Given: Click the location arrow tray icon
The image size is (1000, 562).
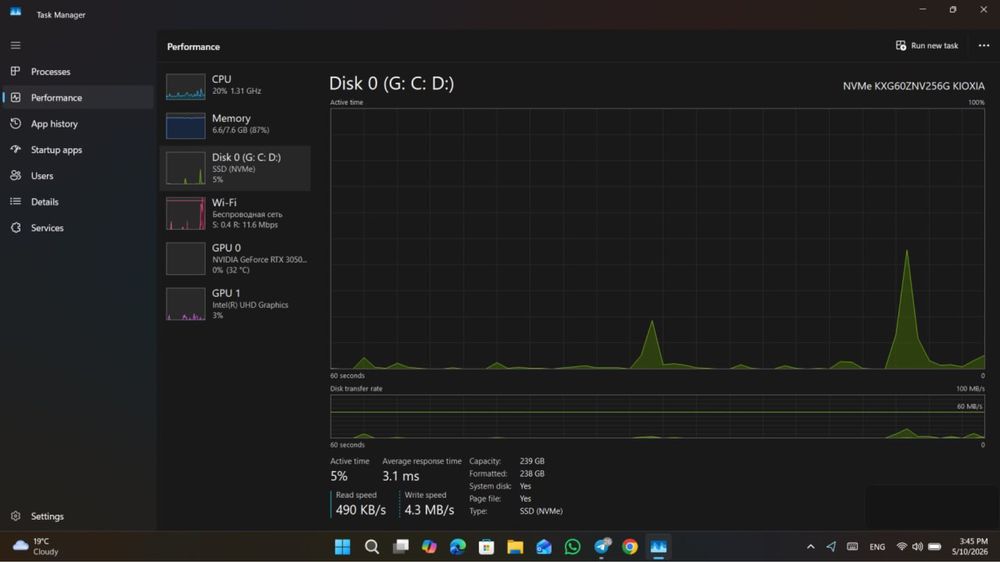Looking at the screenshot, I should tap(831, 547).
